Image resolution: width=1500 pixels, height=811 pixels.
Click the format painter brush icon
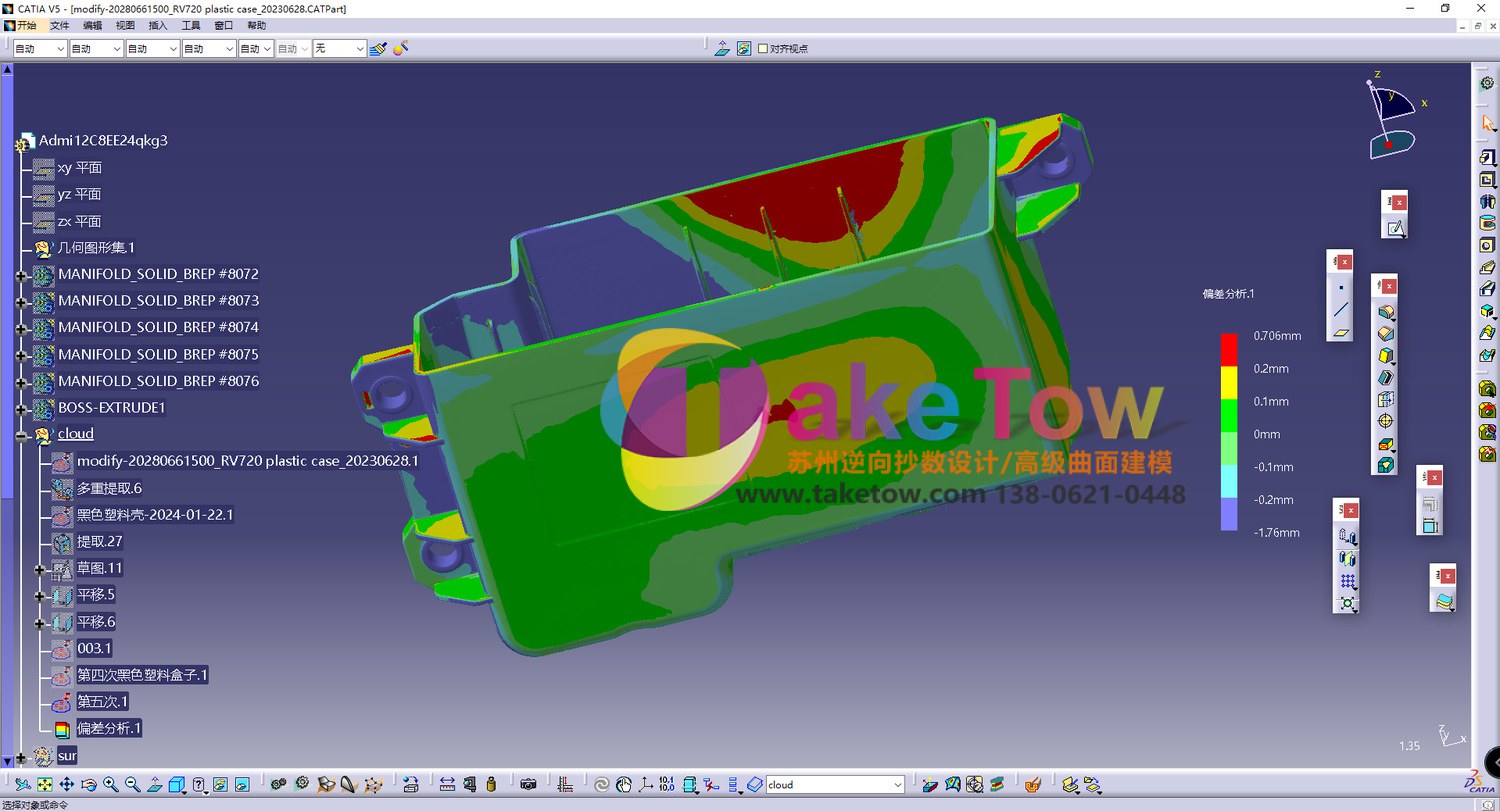[x=378, y=48]
